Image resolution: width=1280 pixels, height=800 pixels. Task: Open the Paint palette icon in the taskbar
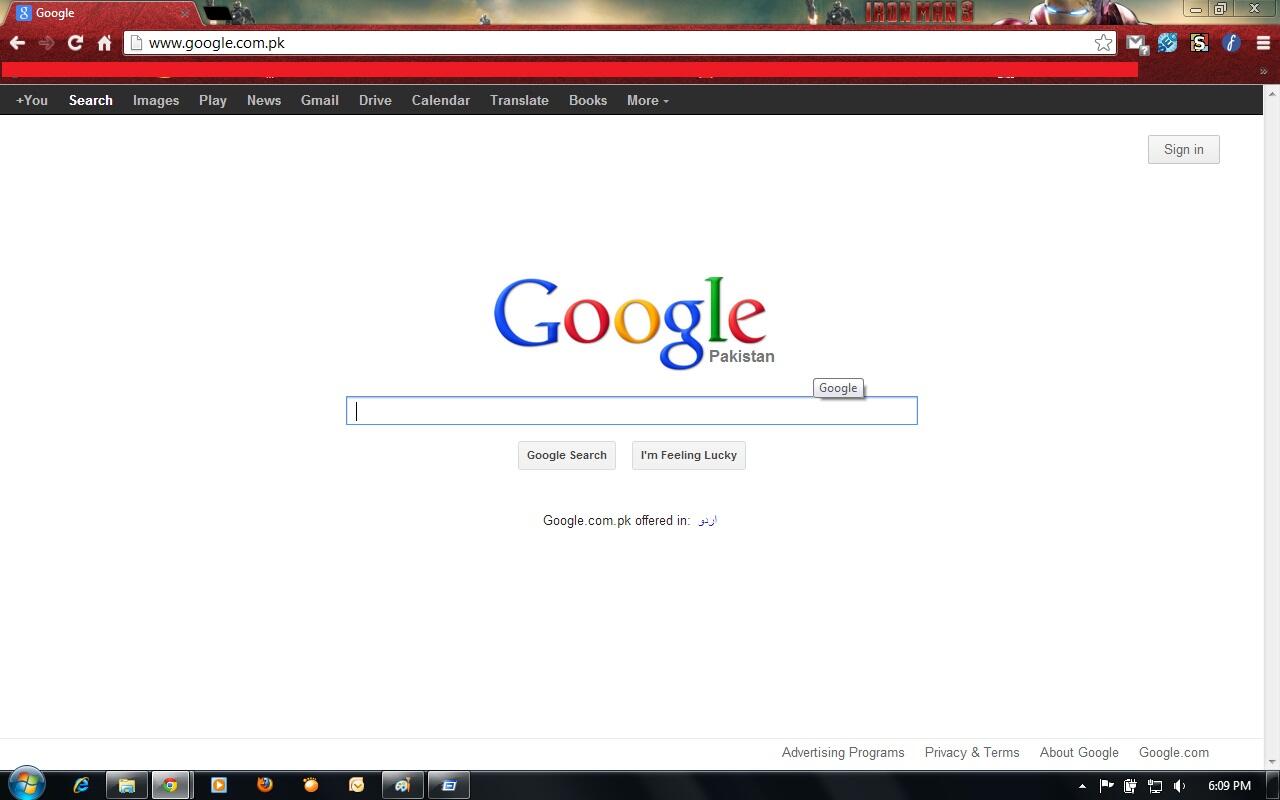(x=403, y=785)
